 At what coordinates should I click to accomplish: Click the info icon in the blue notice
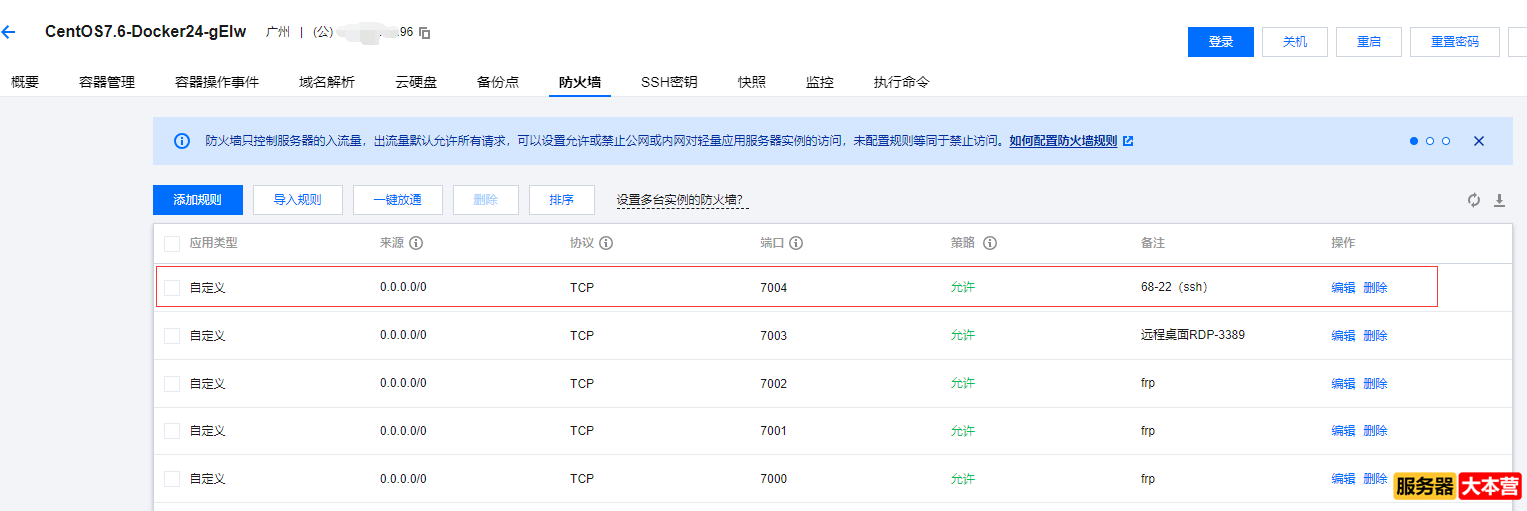click(x=182, y=141)
